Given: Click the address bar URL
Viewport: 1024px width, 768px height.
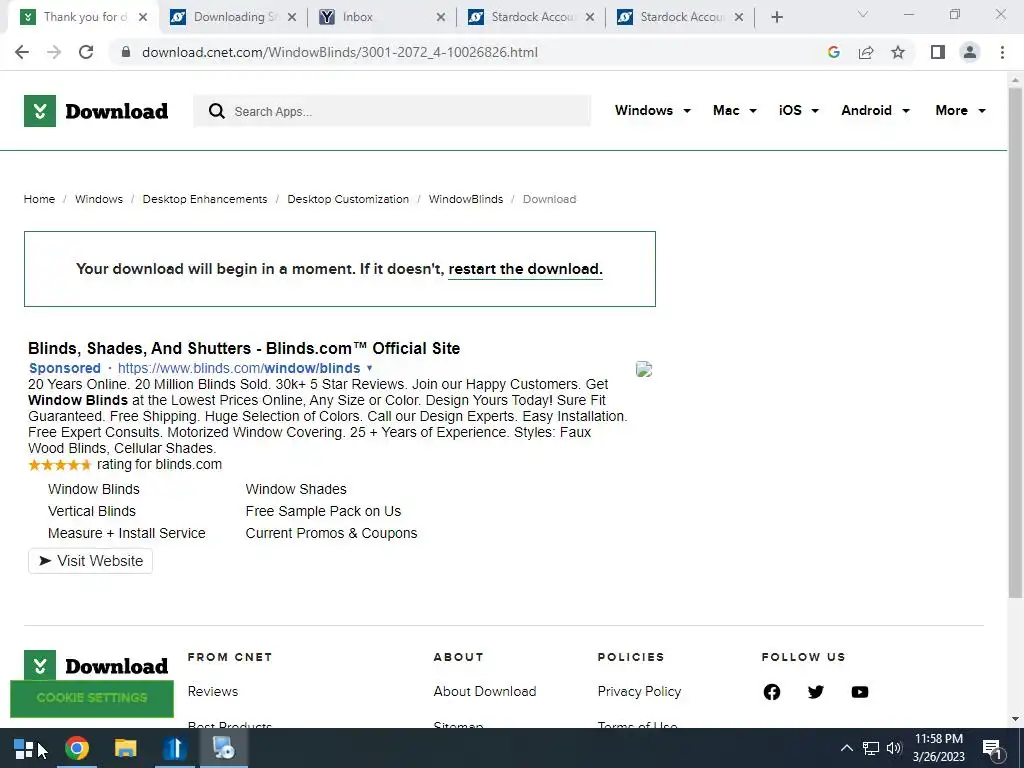Looking at the screenshot, I should point(340,52).
